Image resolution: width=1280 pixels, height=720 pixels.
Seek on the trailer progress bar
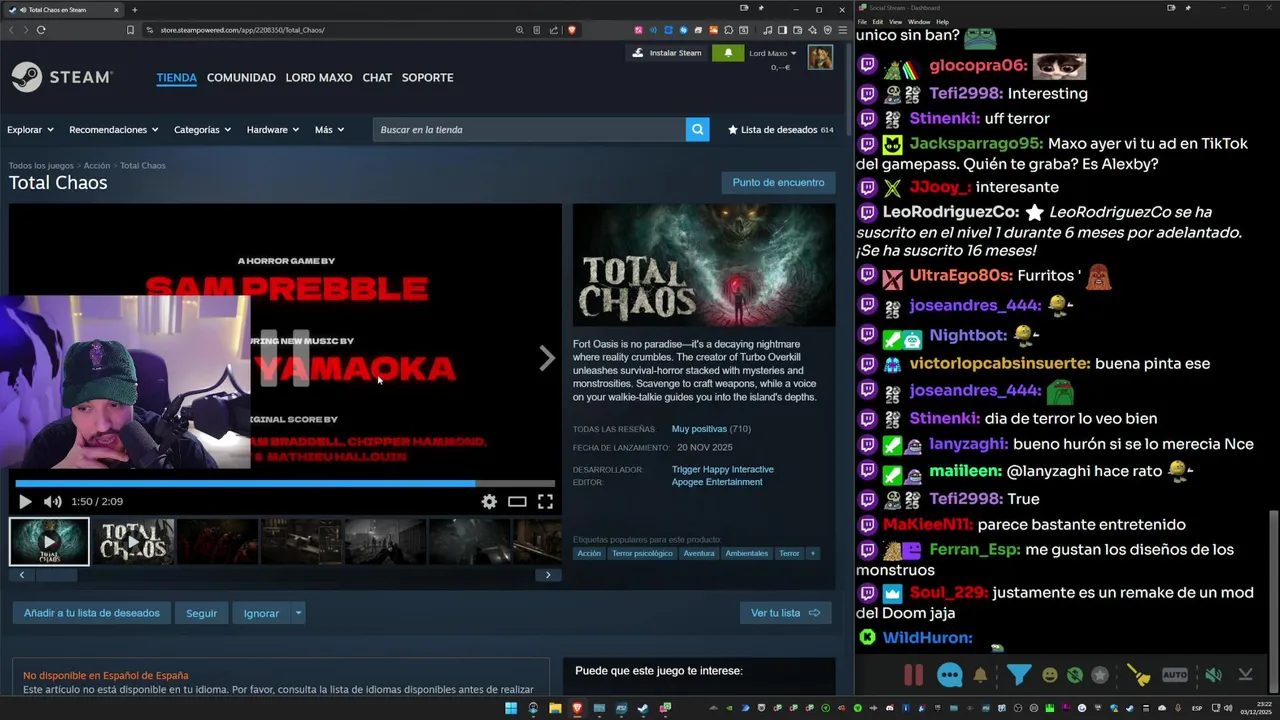(x=285, y=484)
